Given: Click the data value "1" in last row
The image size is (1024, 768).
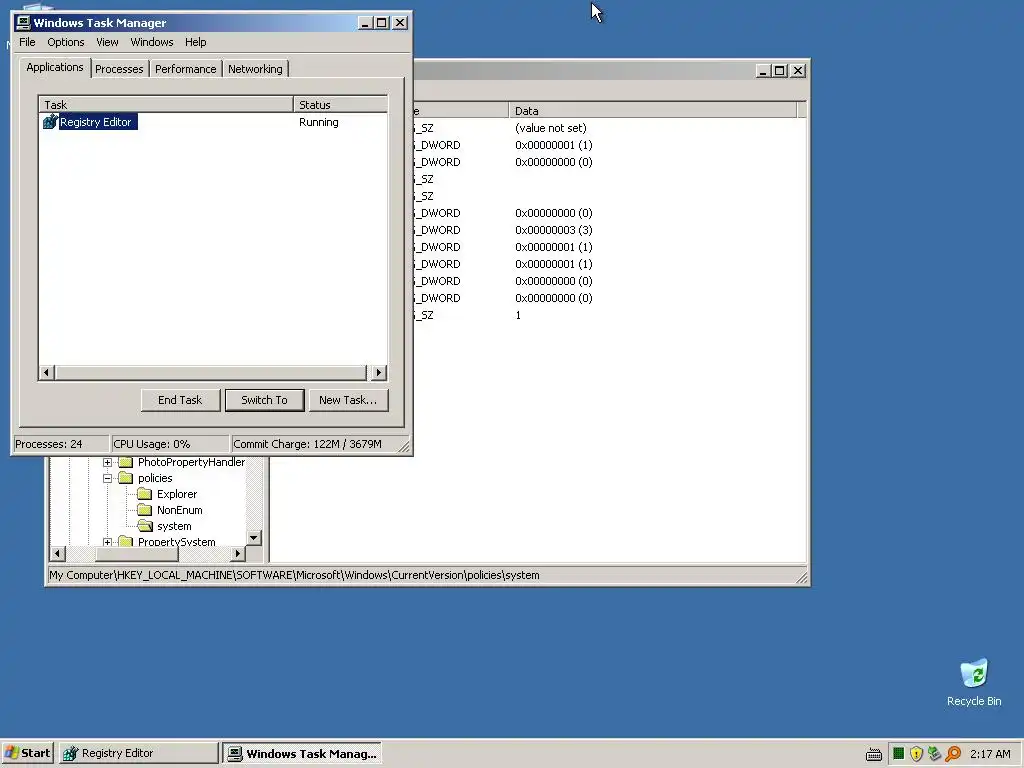Looking at the screenshot, I should coord(518,315).
